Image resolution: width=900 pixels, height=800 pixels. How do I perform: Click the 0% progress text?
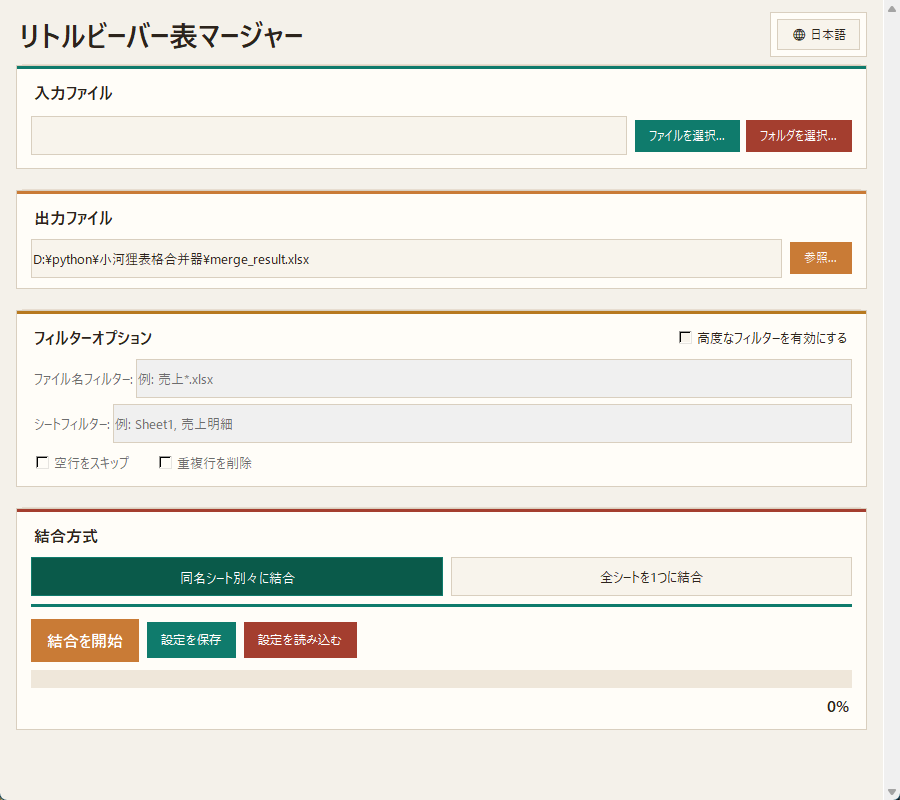pos(837,707)
